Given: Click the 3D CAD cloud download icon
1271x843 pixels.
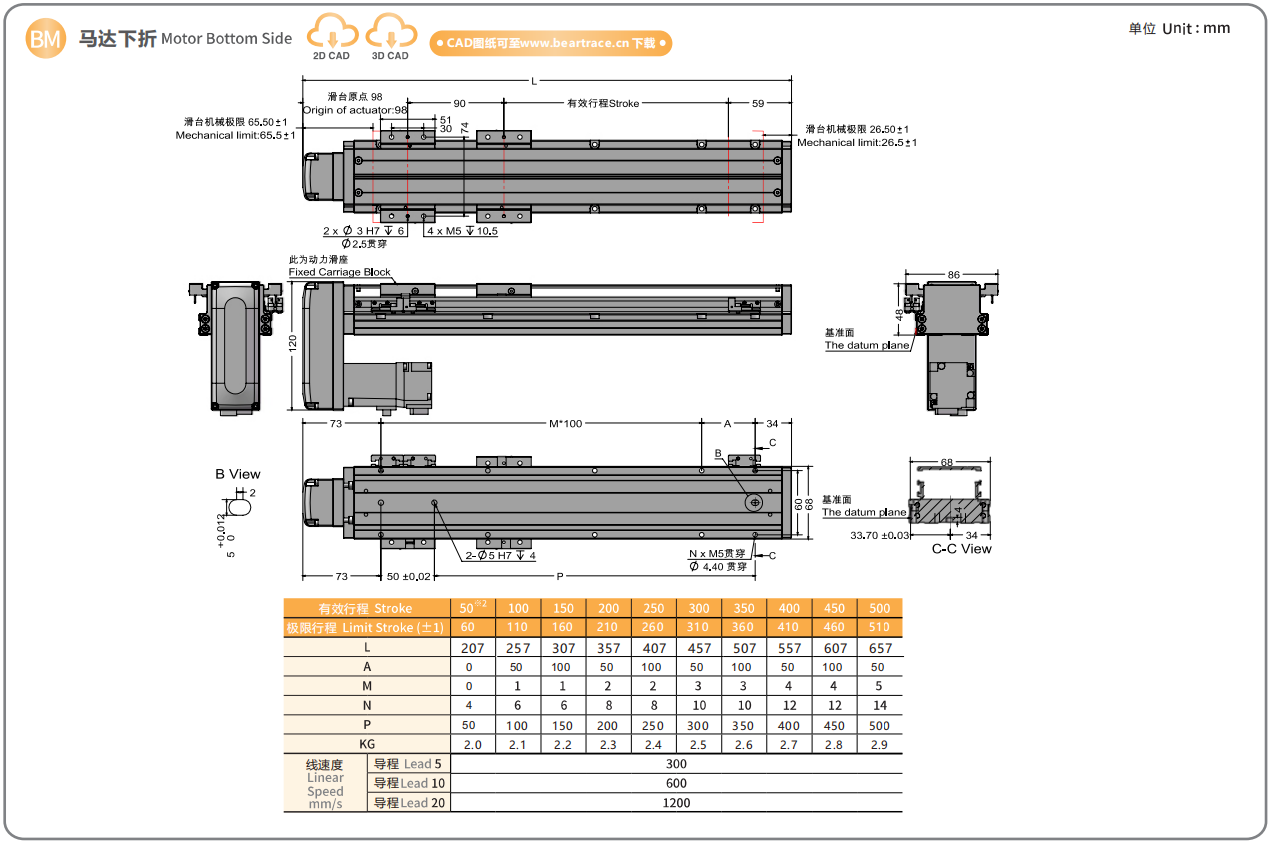Looking at the screenshot, I should pyautogui.click(x=390, y=37).
